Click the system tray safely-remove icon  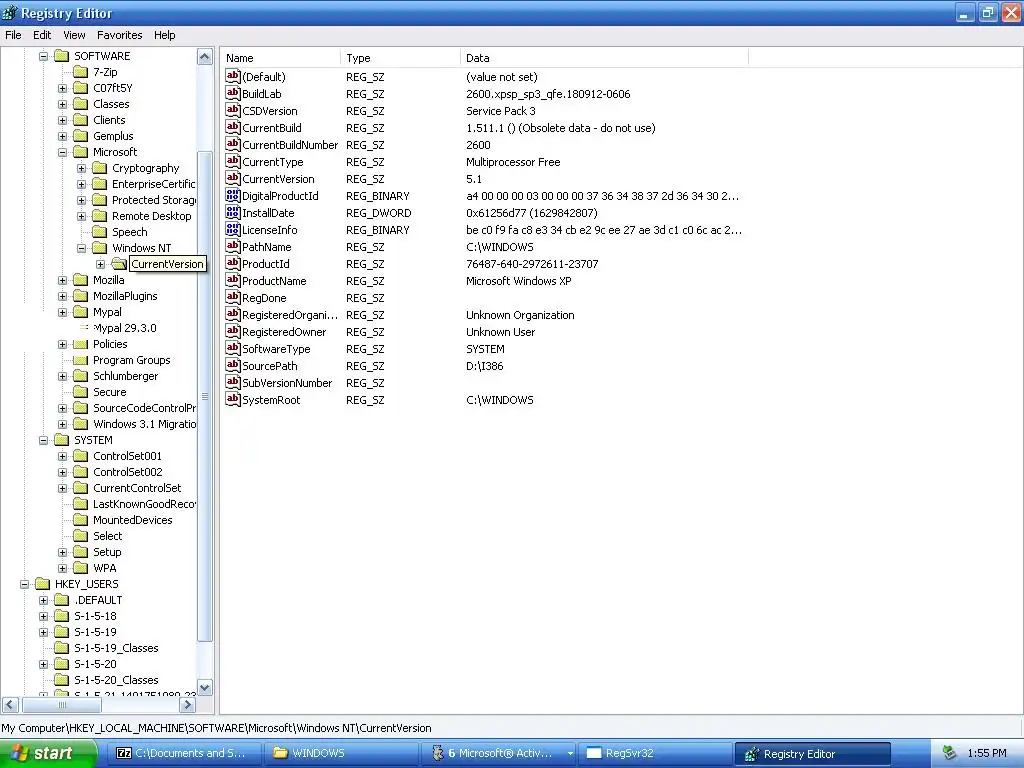(950, 753)
